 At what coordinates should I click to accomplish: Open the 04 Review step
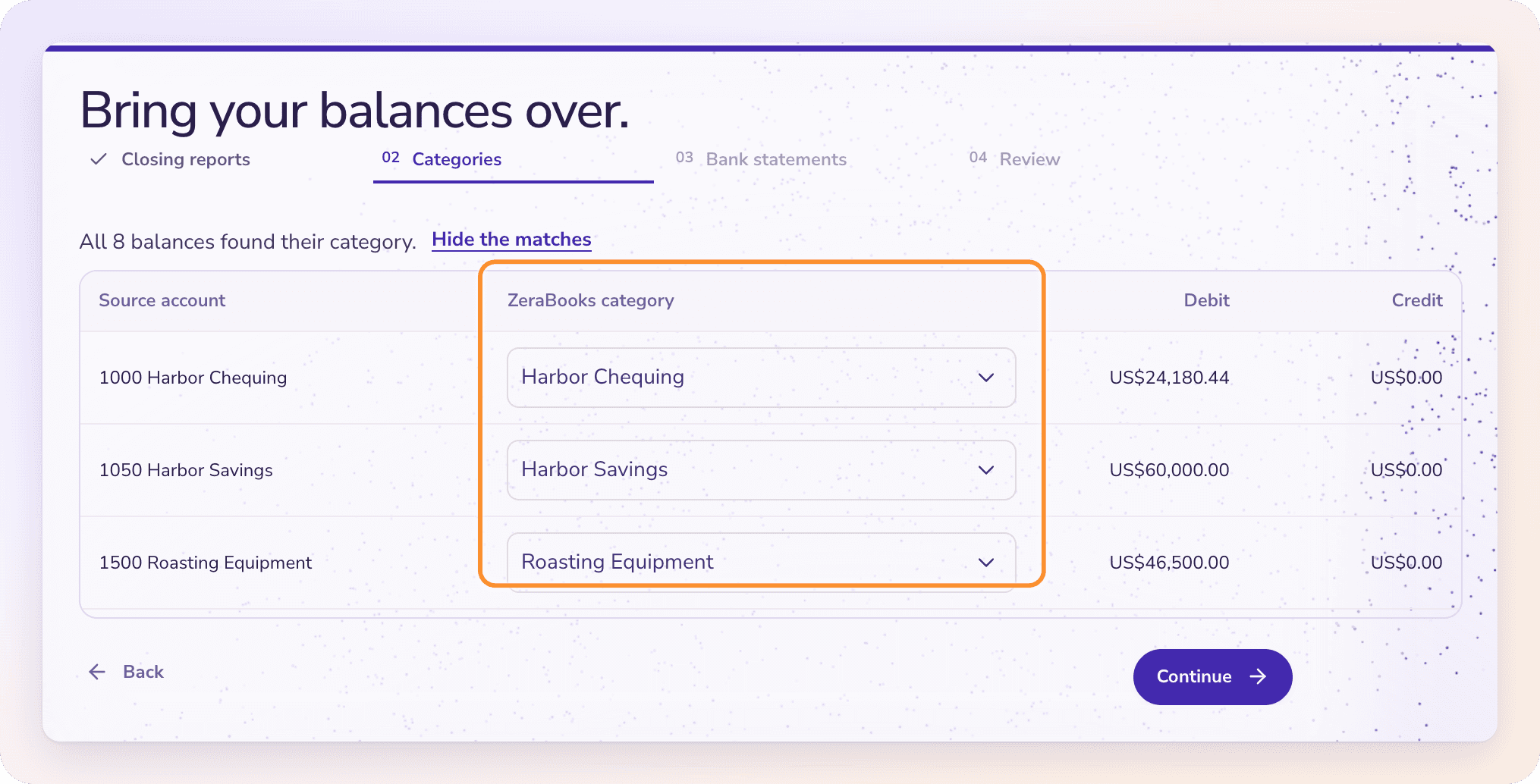[1014, 159]
